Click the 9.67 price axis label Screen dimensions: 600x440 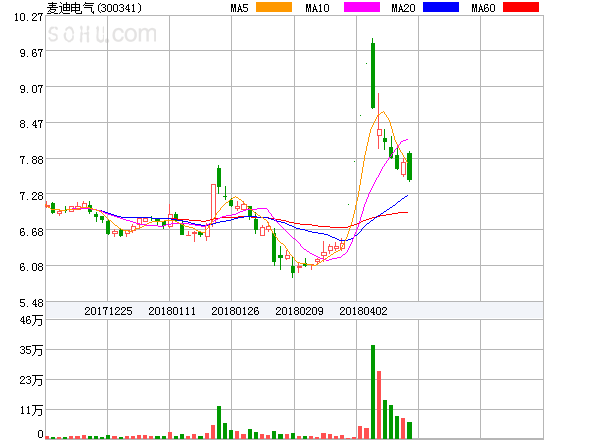pos(31,53)
